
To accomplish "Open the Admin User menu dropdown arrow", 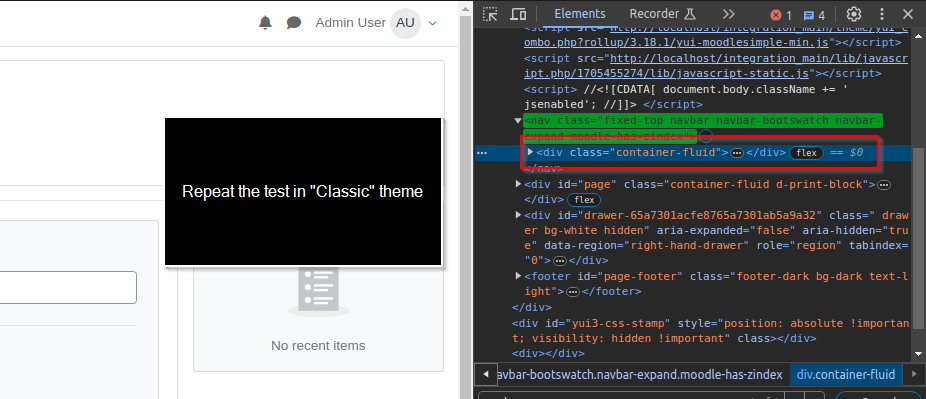I will click(432, 24).
